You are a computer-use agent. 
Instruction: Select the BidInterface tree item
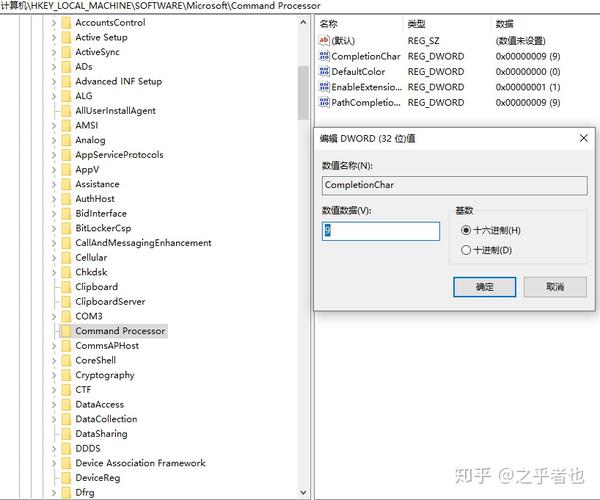[101, 213]
